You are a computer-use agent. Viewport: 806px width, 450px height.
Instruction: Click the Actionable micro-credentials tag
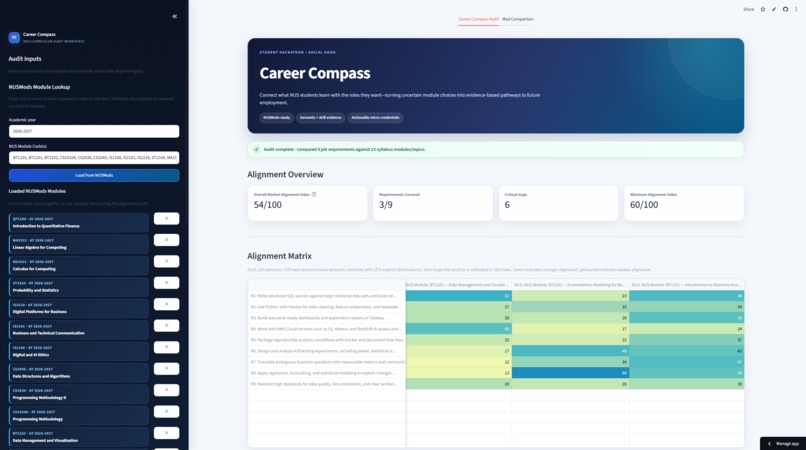pyautogui.click(x=375, y=118)
